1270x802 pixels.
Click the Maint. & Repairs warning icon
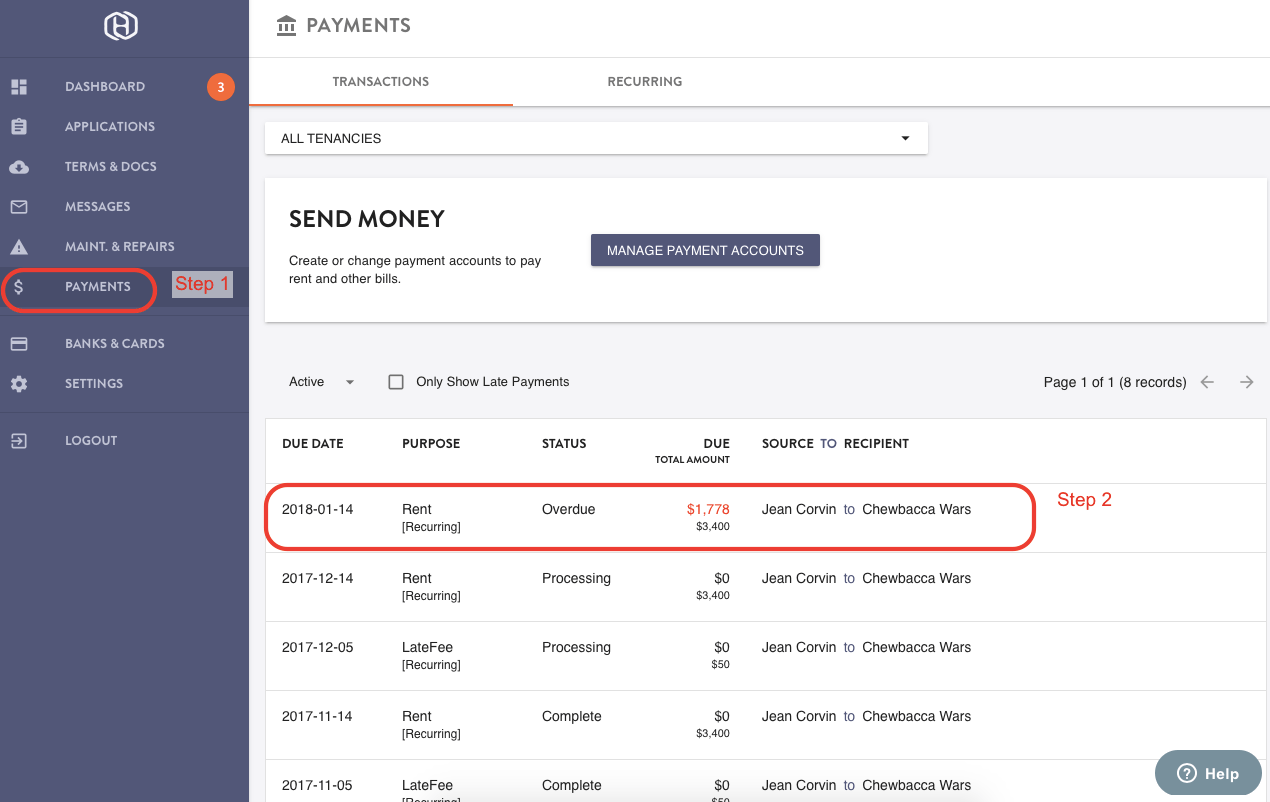point(18,246)
